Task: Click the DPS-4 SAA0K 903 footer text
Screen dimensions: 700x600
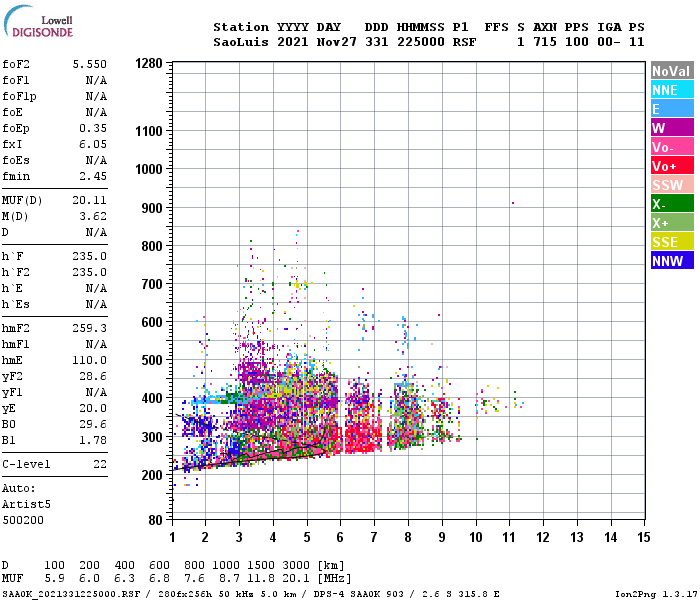Action: coord(358,594)
